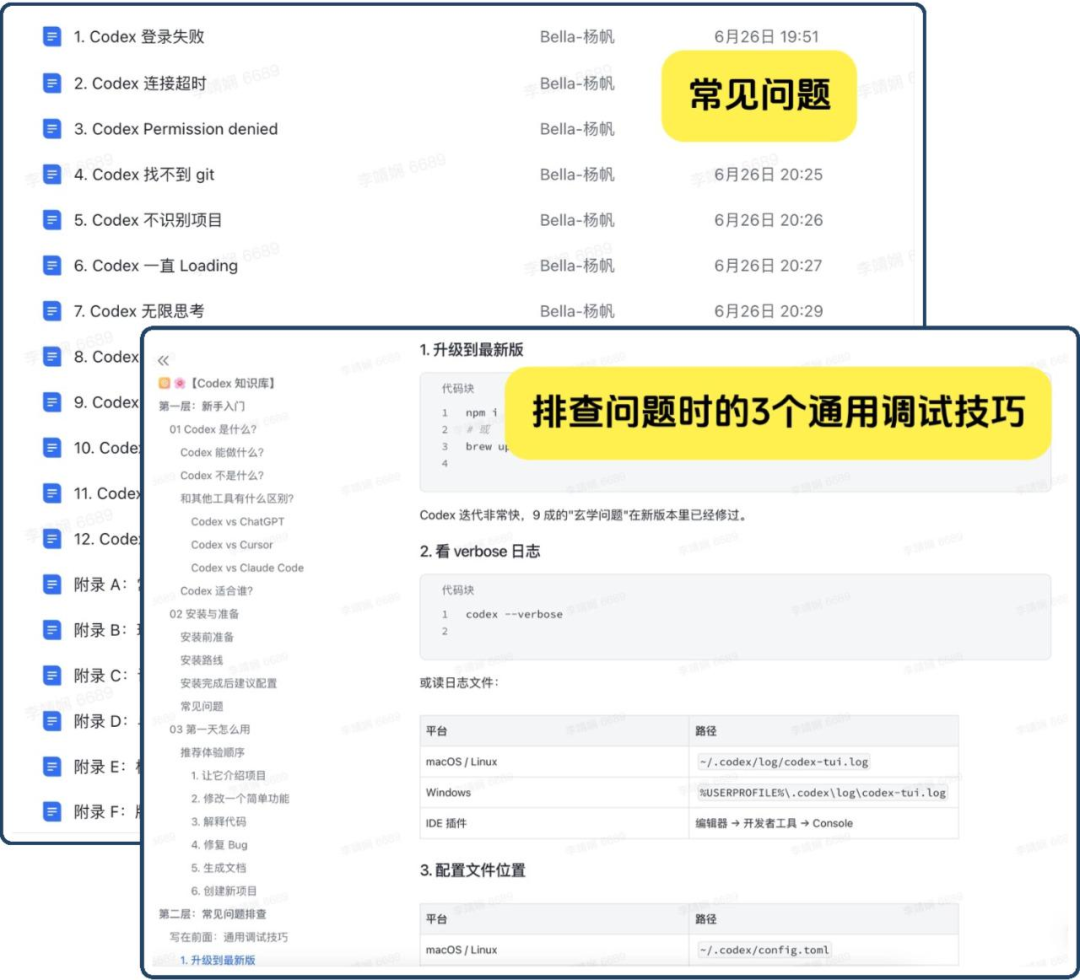Screen dimensions: 1080x980
Task: Jump to outline entry "Codex vs Claude Code"
Action: tap(247, 567)
